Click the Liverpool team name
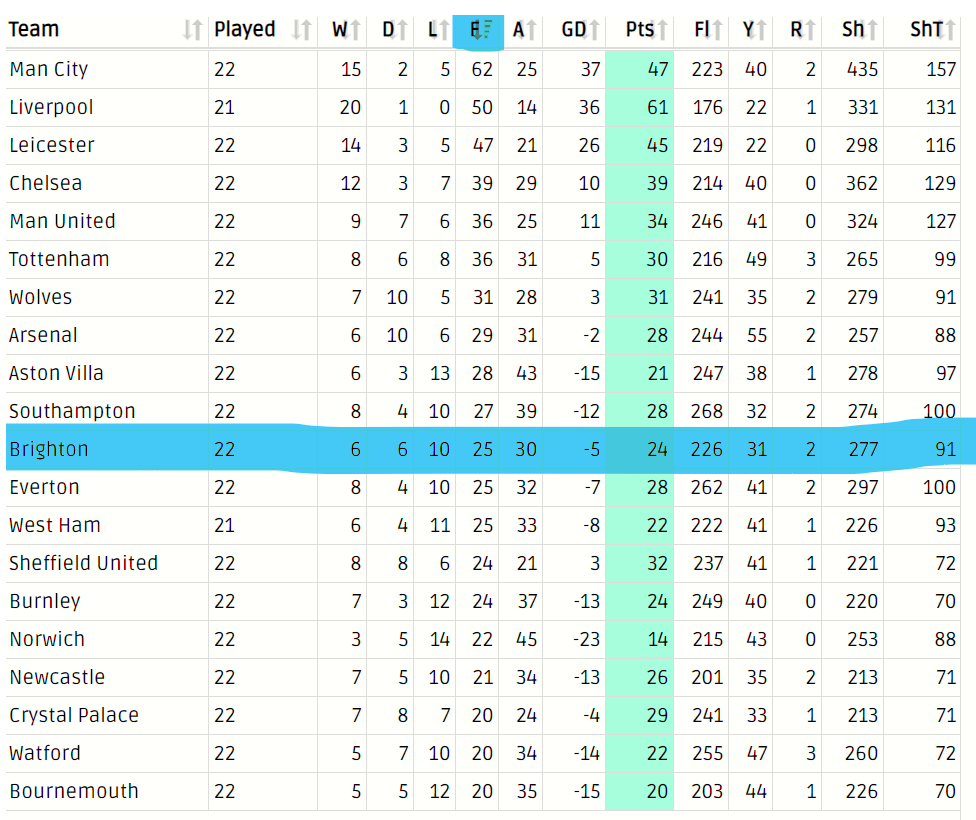The width and height of the screenshot is (976, 820). point(52,107)
